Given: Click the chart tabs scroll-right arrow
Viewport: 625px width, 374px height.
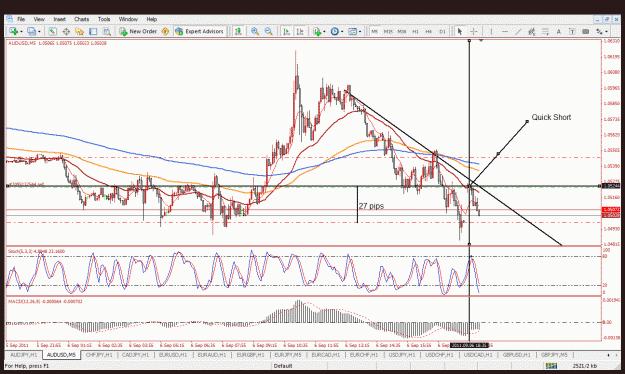Looking at the screenshot, I should pos(617,355).
